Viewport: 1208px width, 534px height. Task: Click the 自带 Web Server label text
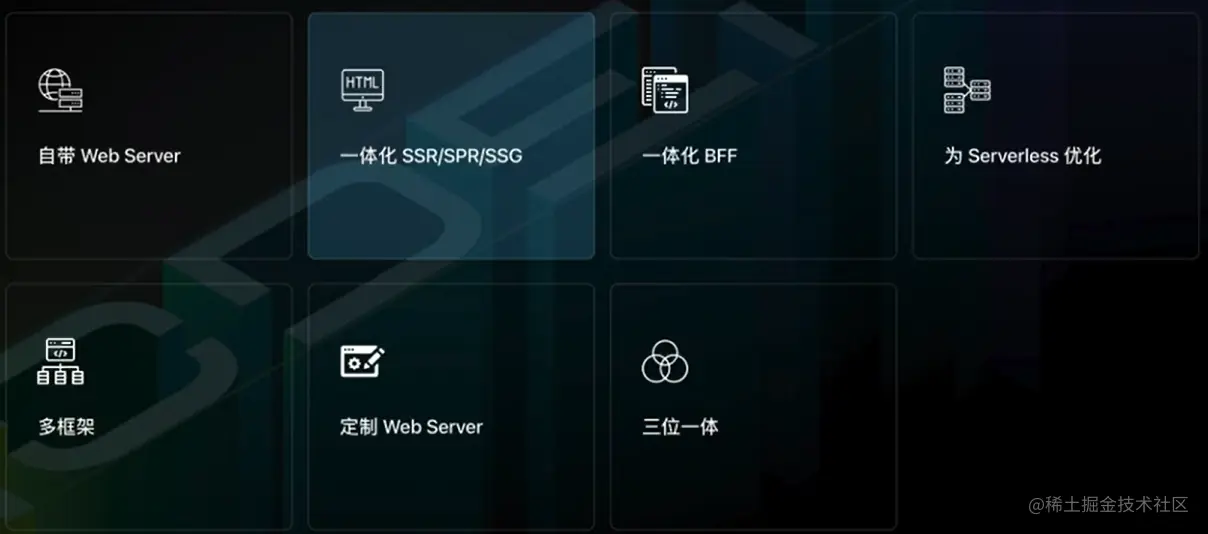click(109, 156)
